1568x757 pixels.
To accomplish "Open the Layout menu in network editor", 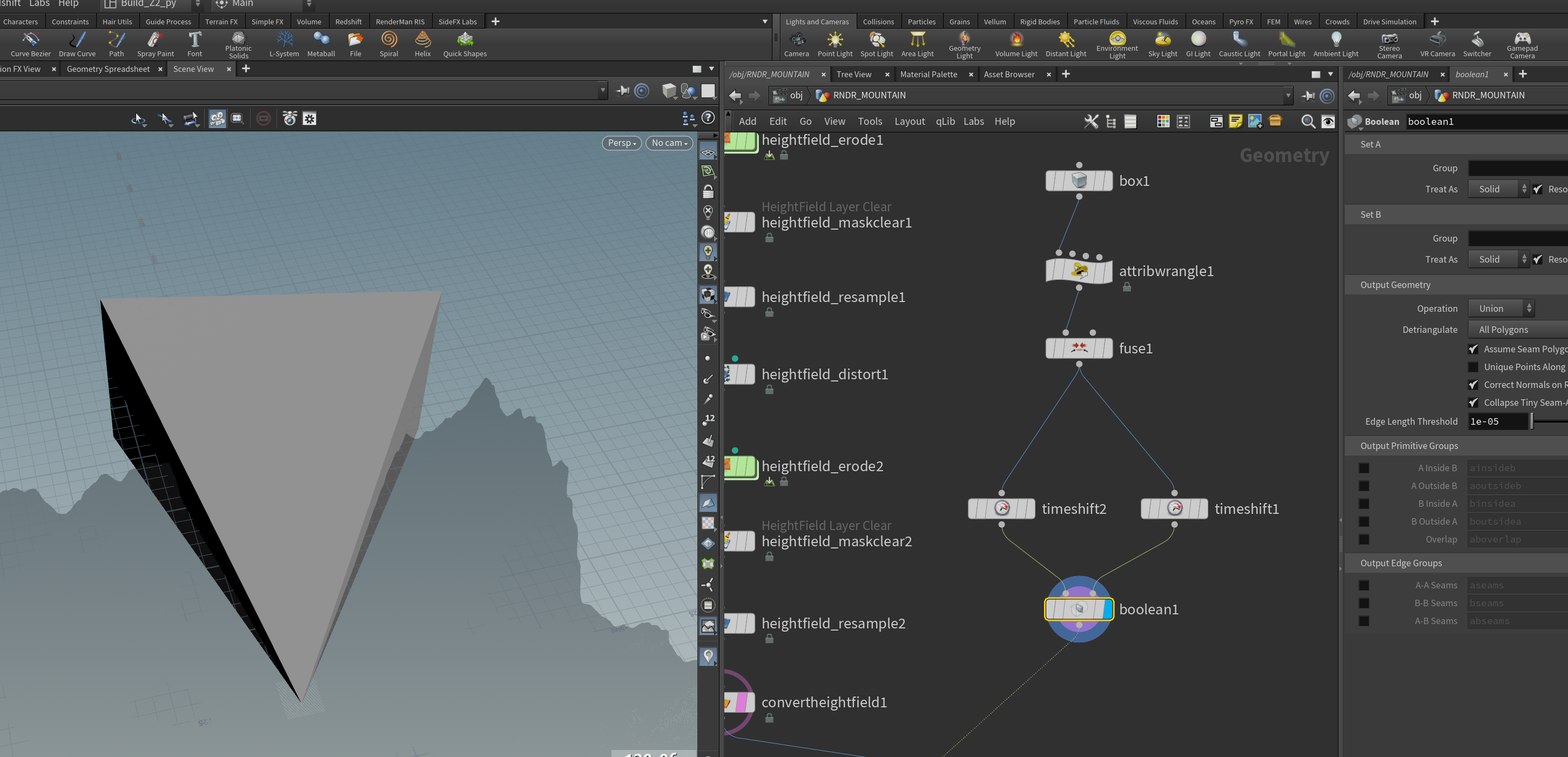I will (x=910, y=121).
